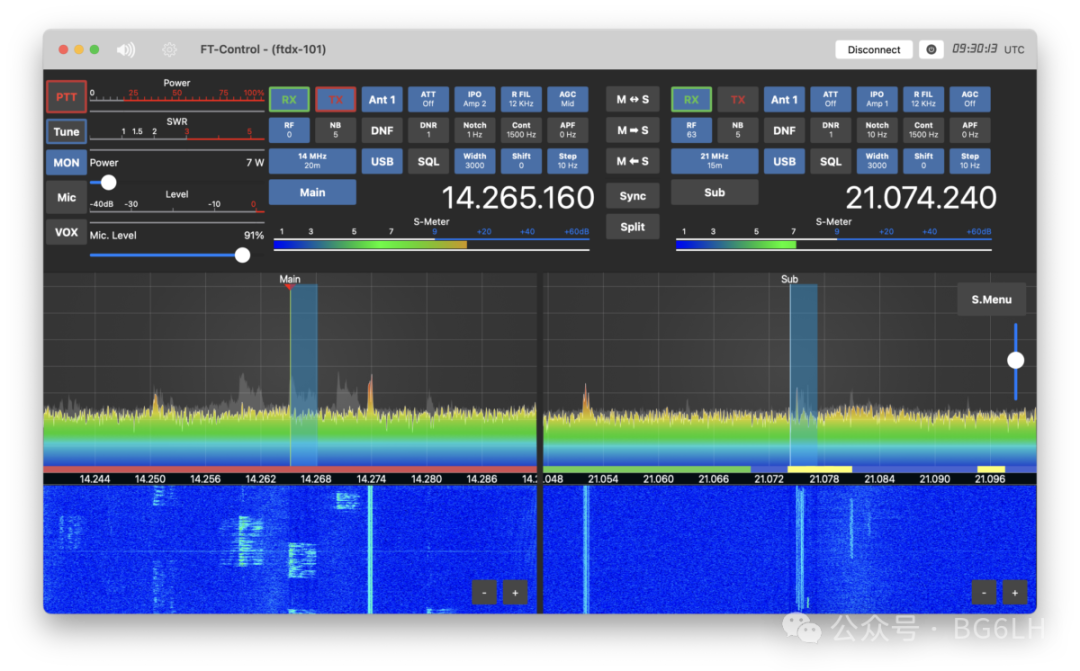Open sub USB mode selector
The width and height of the screenshot is (1080, 671).
[784, 161]
